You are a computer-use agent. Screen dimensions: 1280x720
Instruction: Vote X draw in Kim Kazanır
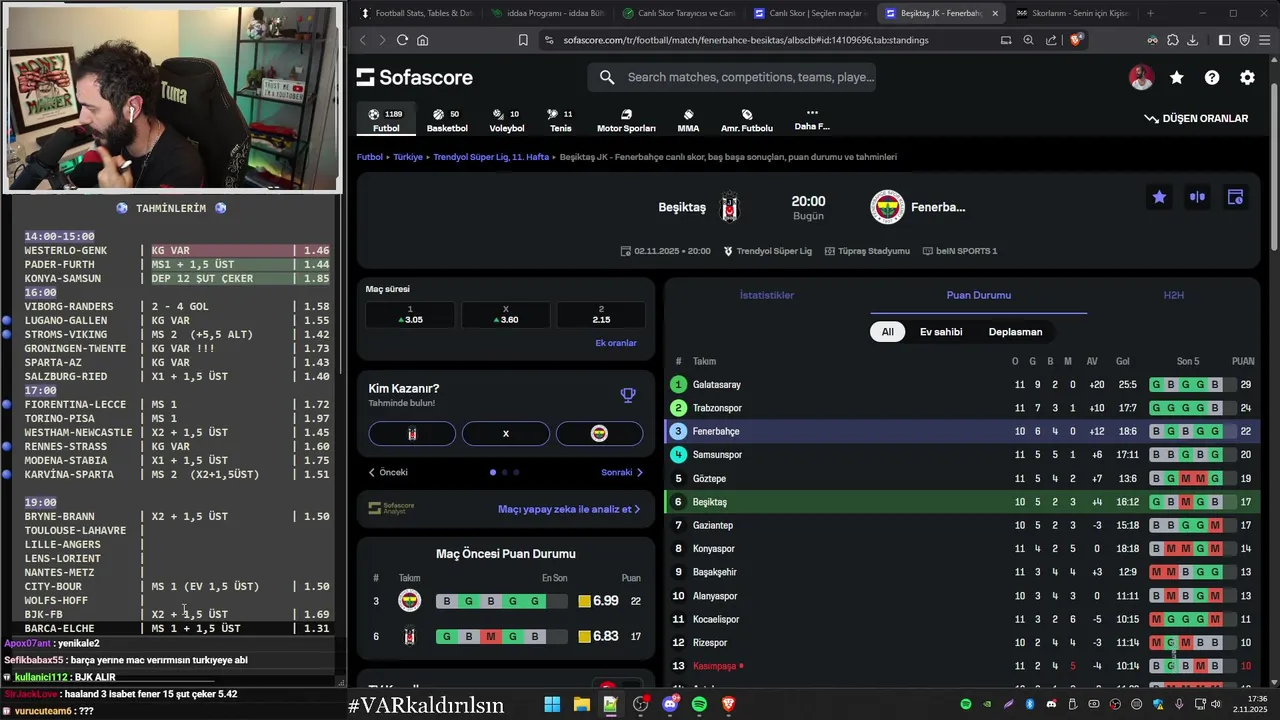505,433
